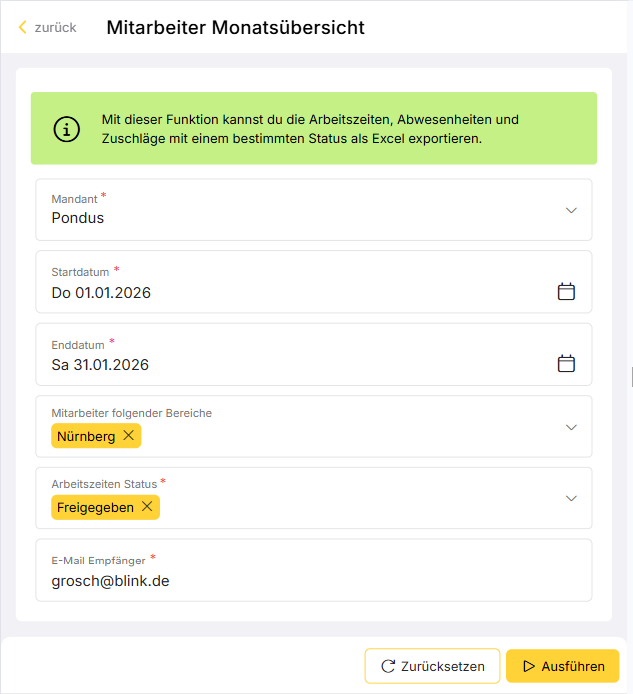The image size is (633, 694).
Task: Click the info circle icon in green banner
Action: coord(67,129)
